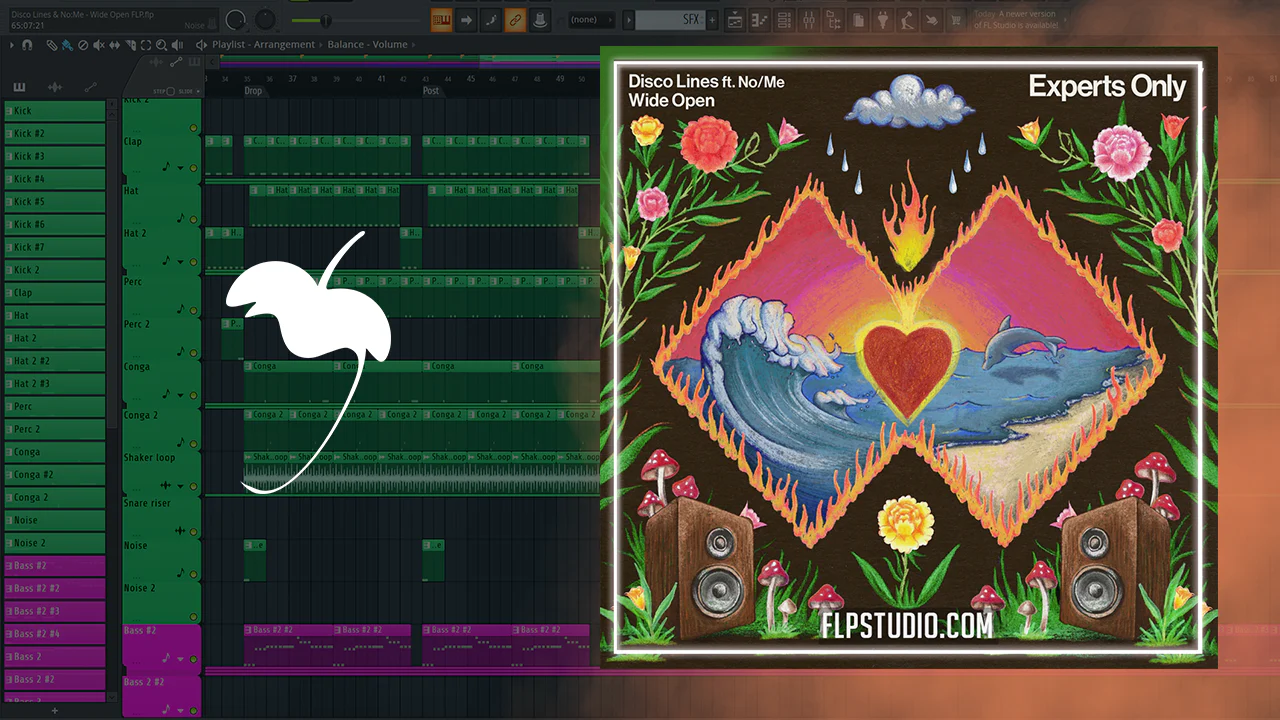The height and width of the screenshot is (720, 1280).
Task: Select the Delete tool in playlist toolbar
Action: click(x=83, y=45)
